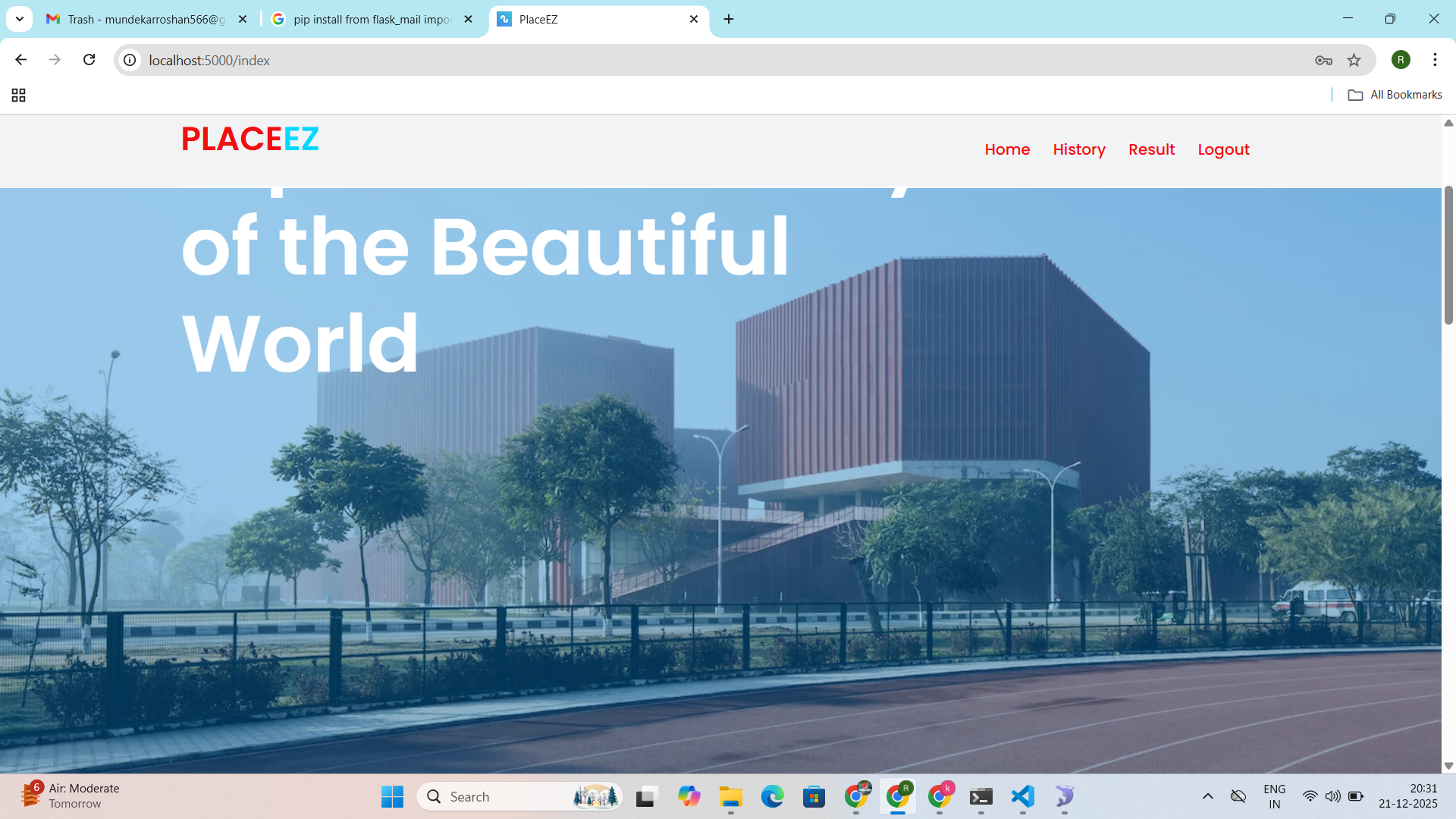The height and width of the screenshot is (819, 1456).
Task: Open the password manager key icon
Action: [1323, 60]
